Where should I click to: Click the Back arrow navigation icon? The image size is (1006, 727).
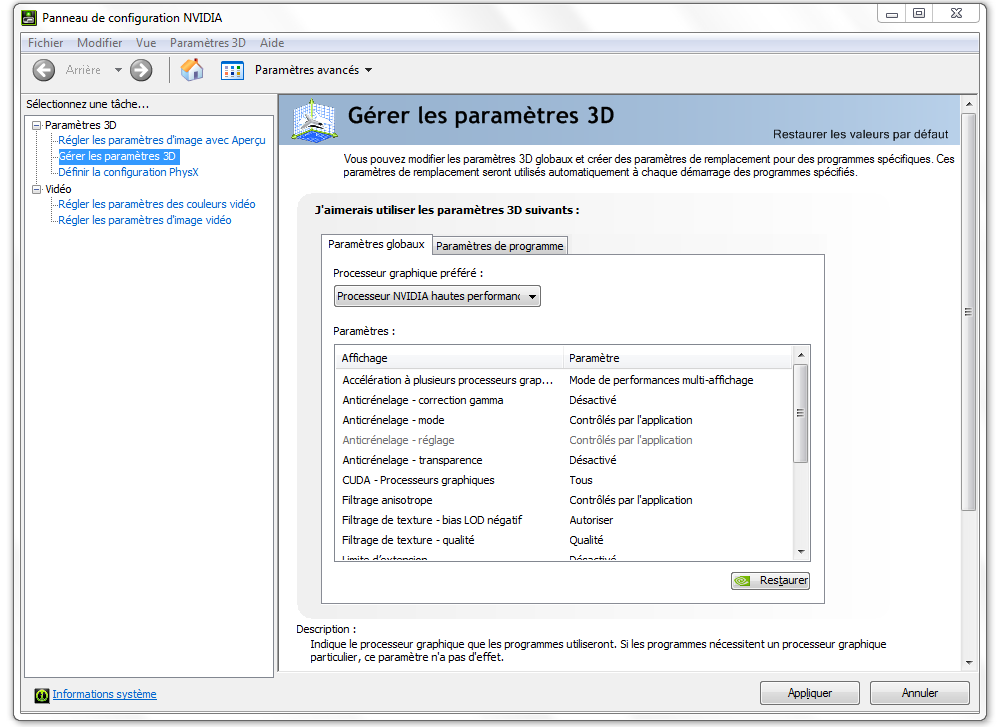click(43, 70)
